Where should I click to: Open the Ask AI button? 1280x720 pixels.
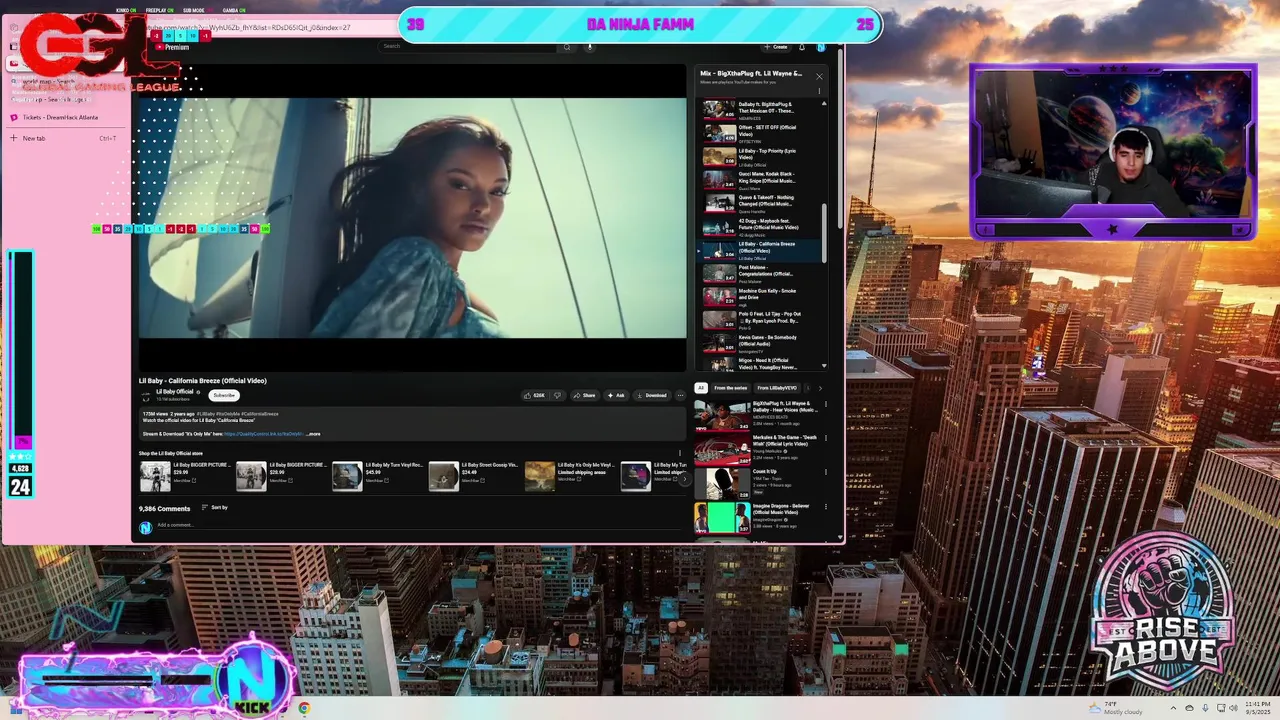pos(616,395)
